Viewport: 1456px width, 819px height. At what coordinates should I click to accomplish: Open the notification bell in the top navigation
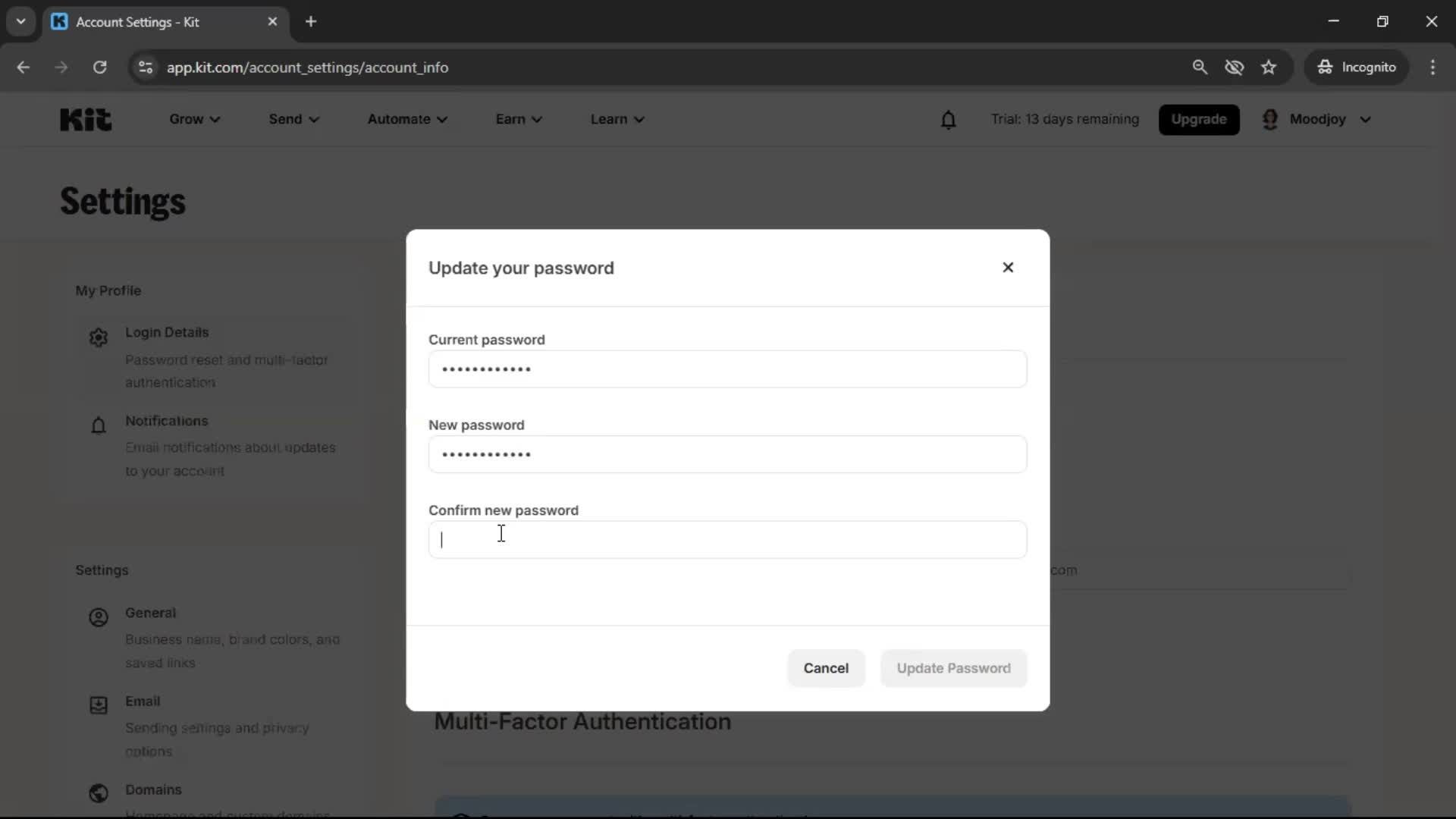949,119
